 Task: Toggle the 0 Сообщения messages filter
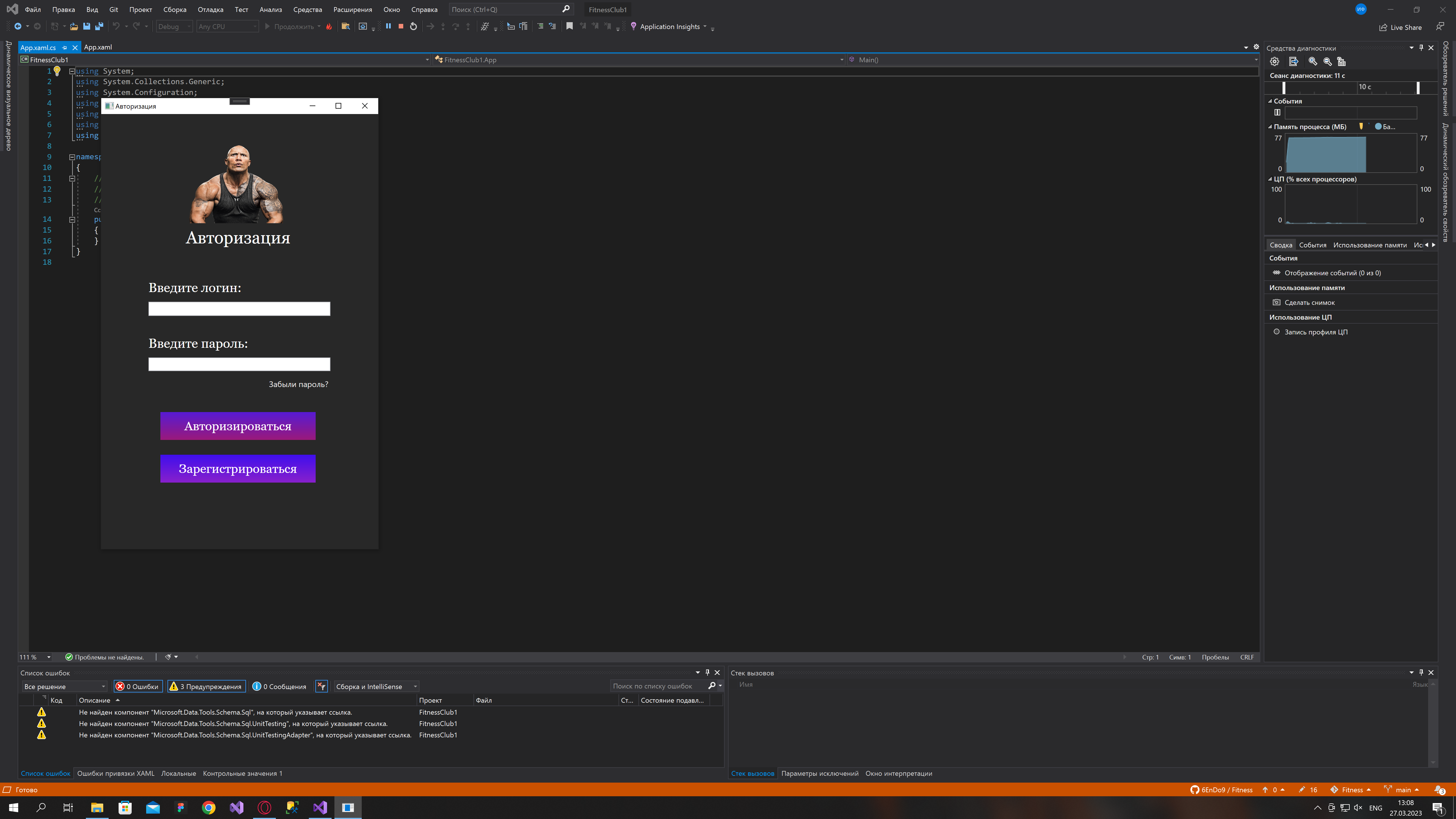click(279, 686)
